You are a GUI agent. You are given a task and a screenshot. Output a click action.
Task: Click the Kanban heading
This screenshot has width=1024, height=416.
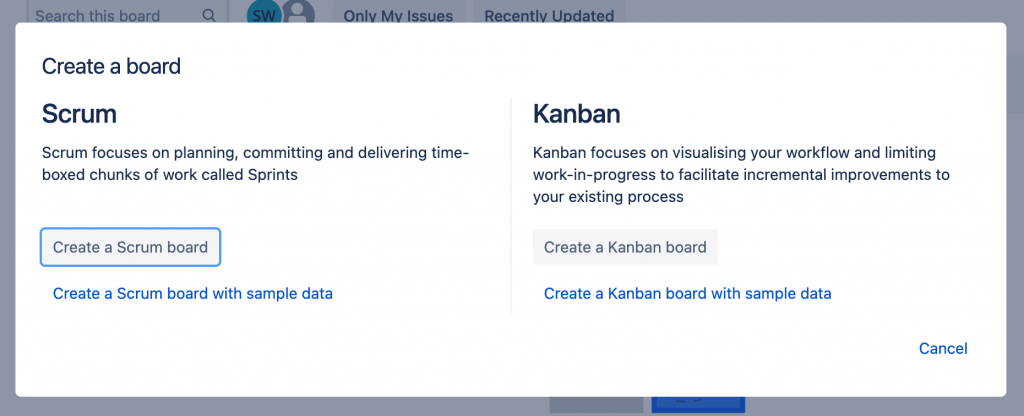click(x=577, y=114)
